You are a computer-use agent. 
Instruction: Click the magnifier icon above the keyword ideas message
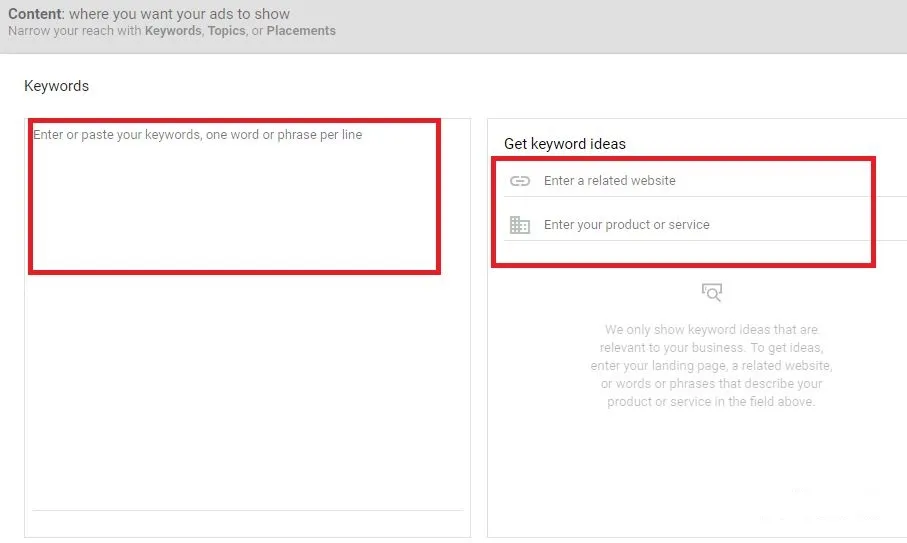tap(711, 292)
